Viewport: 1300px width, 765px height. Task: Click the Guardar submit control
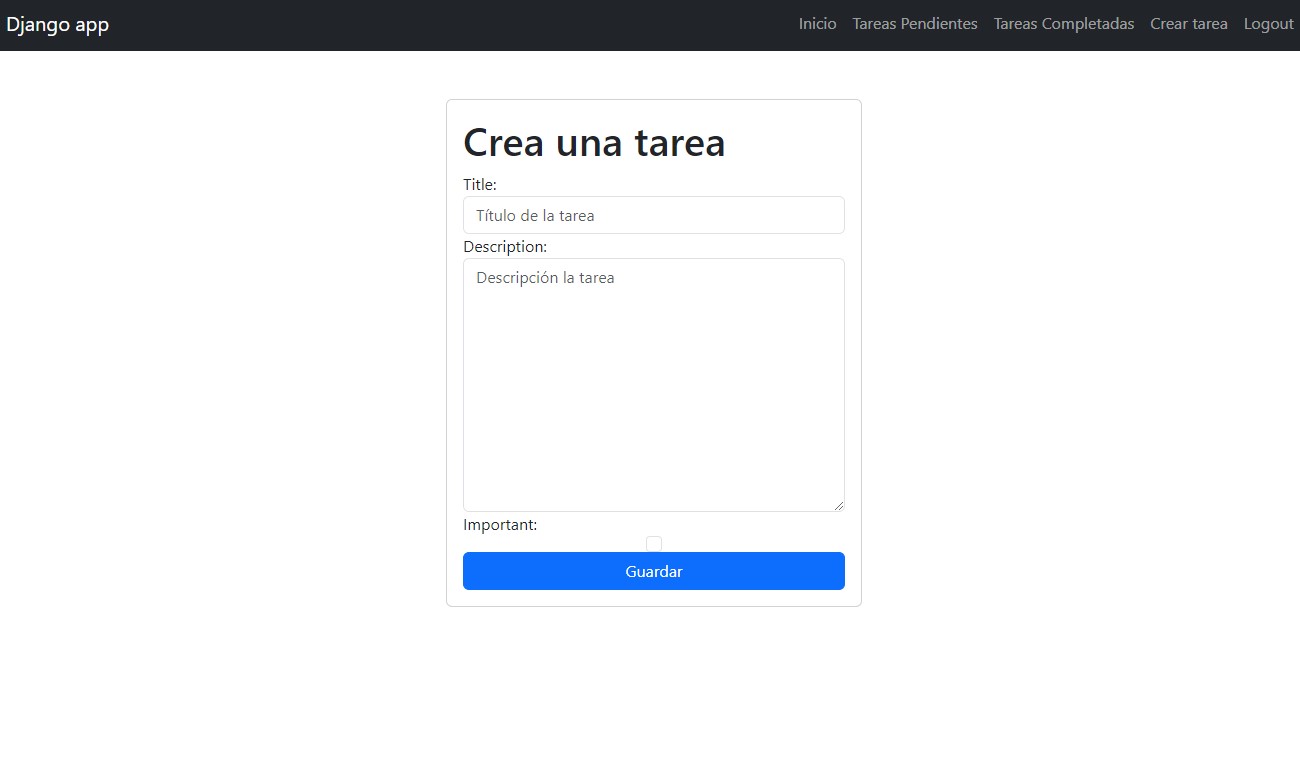[x=653, y=571]
